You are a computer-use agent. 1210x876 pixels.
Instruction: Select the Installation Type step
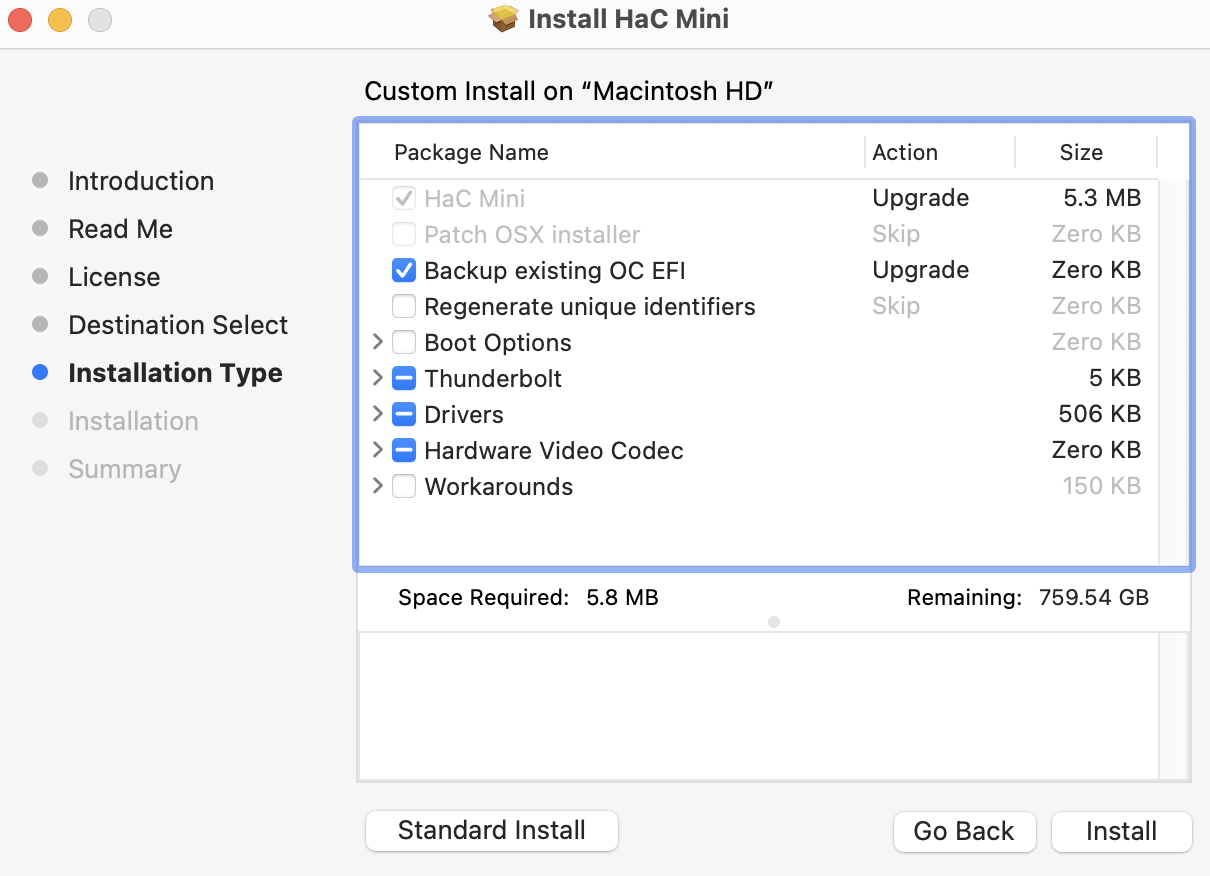tap(175, 373)
